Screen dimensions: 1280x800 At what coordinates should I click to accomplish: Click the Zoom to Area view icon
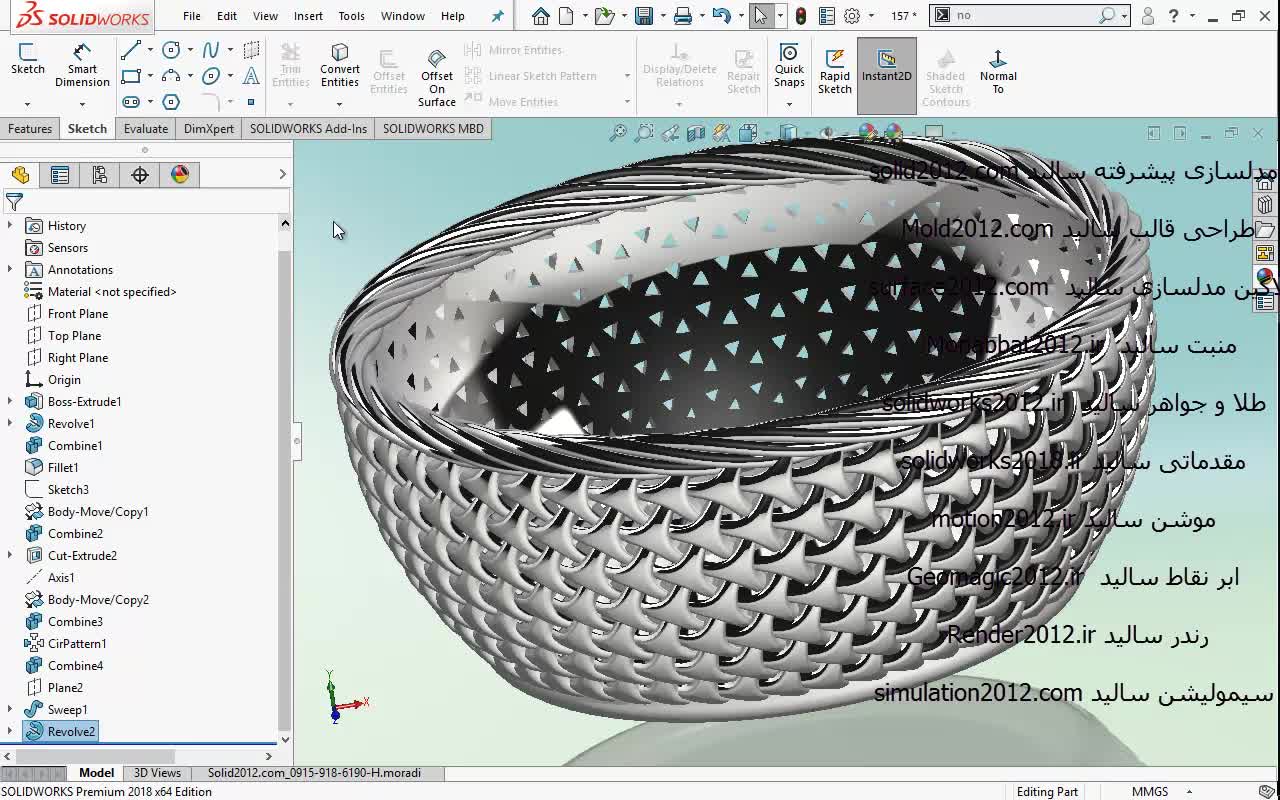pyautogui.click(x=644, y=132)
